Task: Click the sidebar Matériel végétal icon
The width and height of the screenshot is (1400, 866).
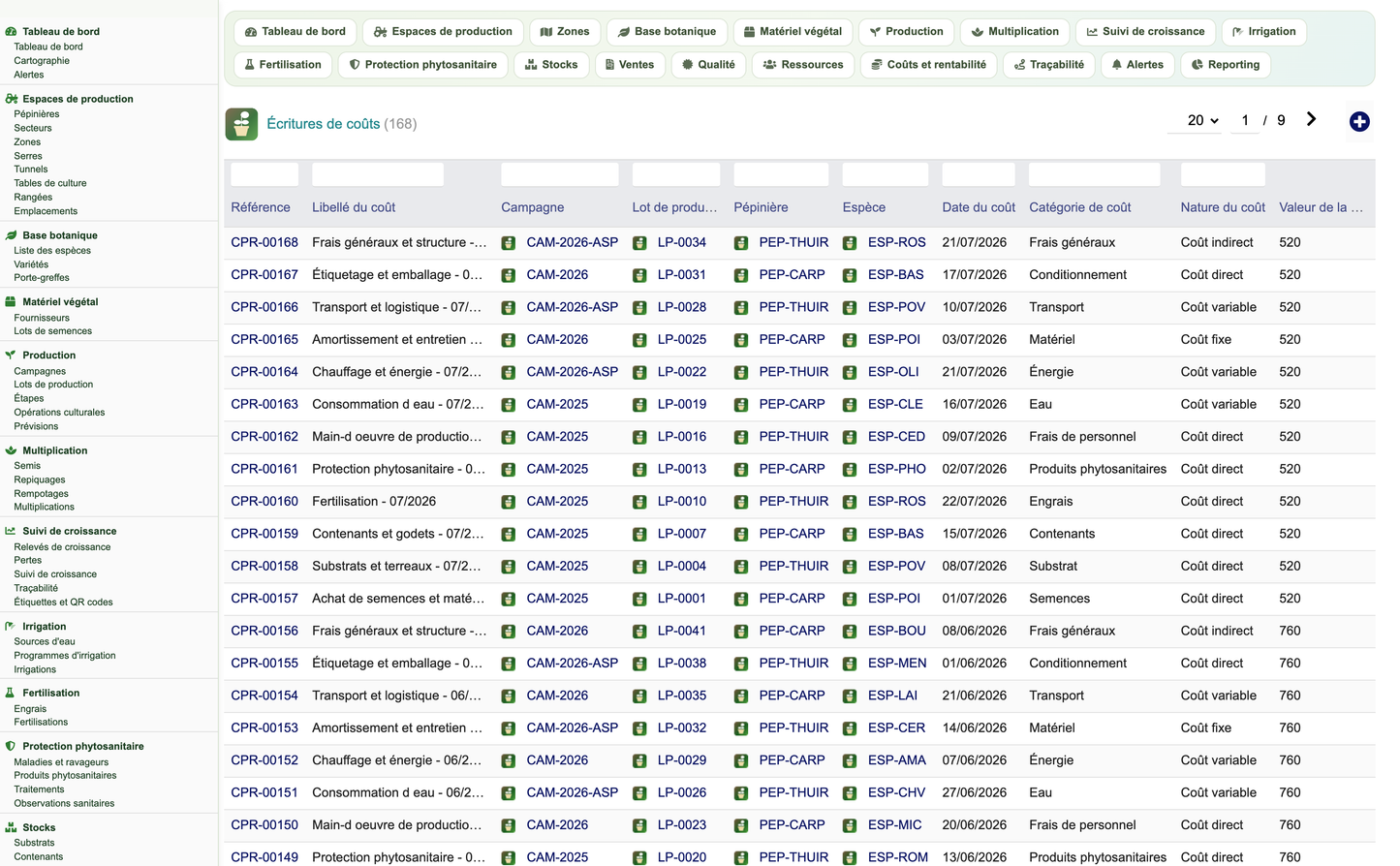Action: pyautogui.click(x=11, y=301)
